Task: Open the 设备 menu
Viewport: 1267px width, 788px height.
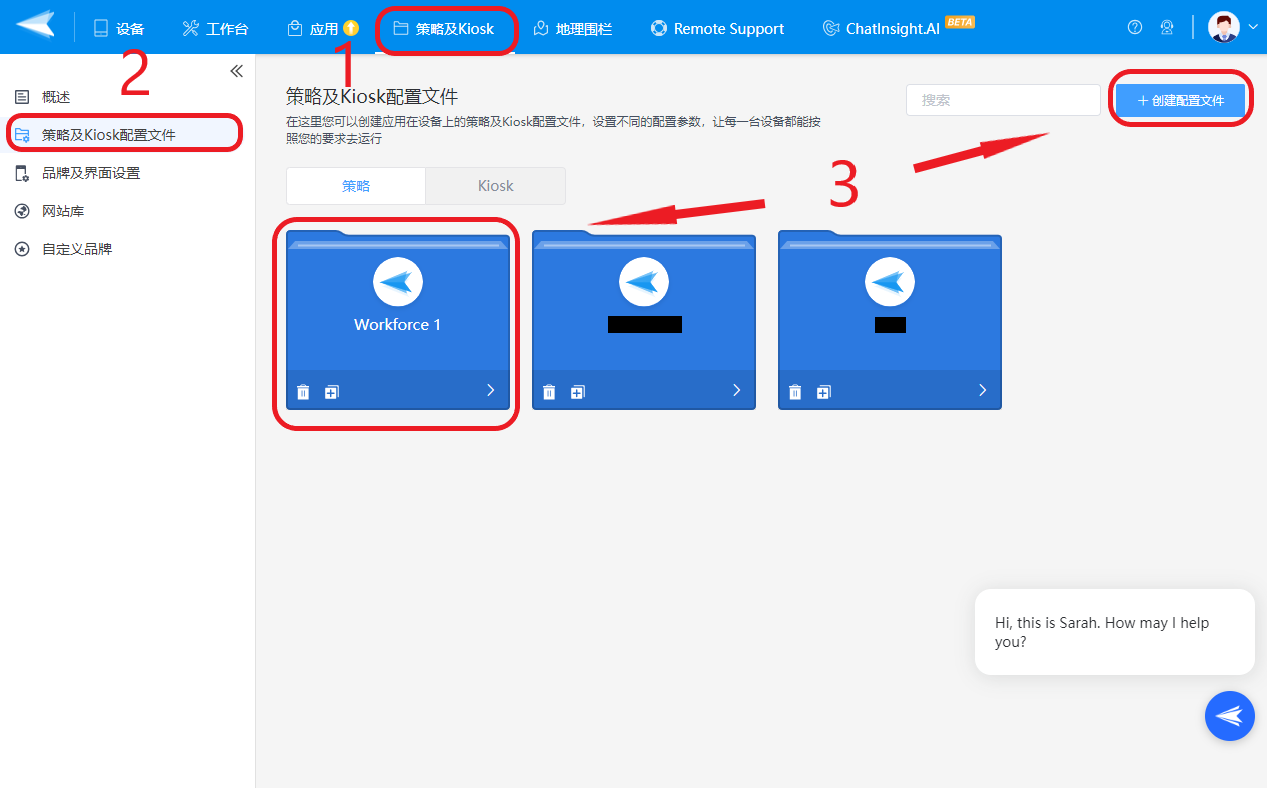Action: [118, 28]
